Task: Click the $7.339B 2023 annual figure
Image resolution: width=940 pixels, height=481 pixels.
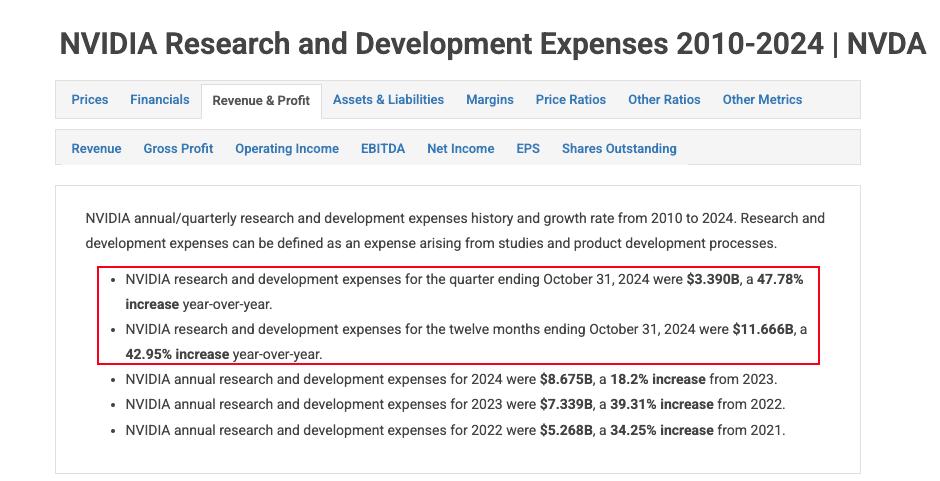Action: point(566,405)
